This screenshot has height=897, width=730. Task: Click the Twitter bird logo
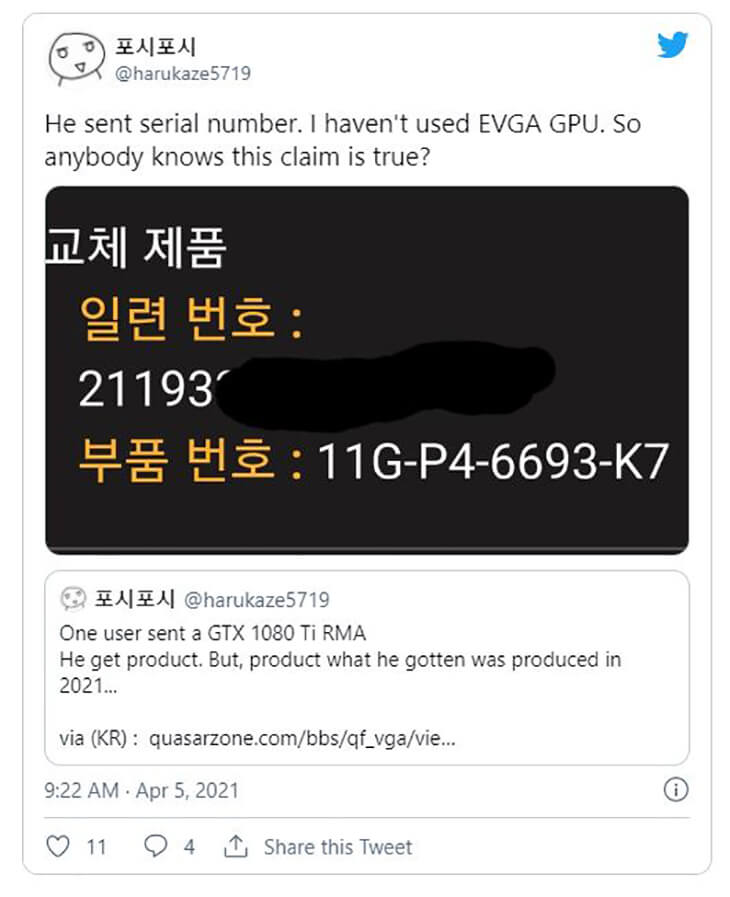click(x=672, y=45)
